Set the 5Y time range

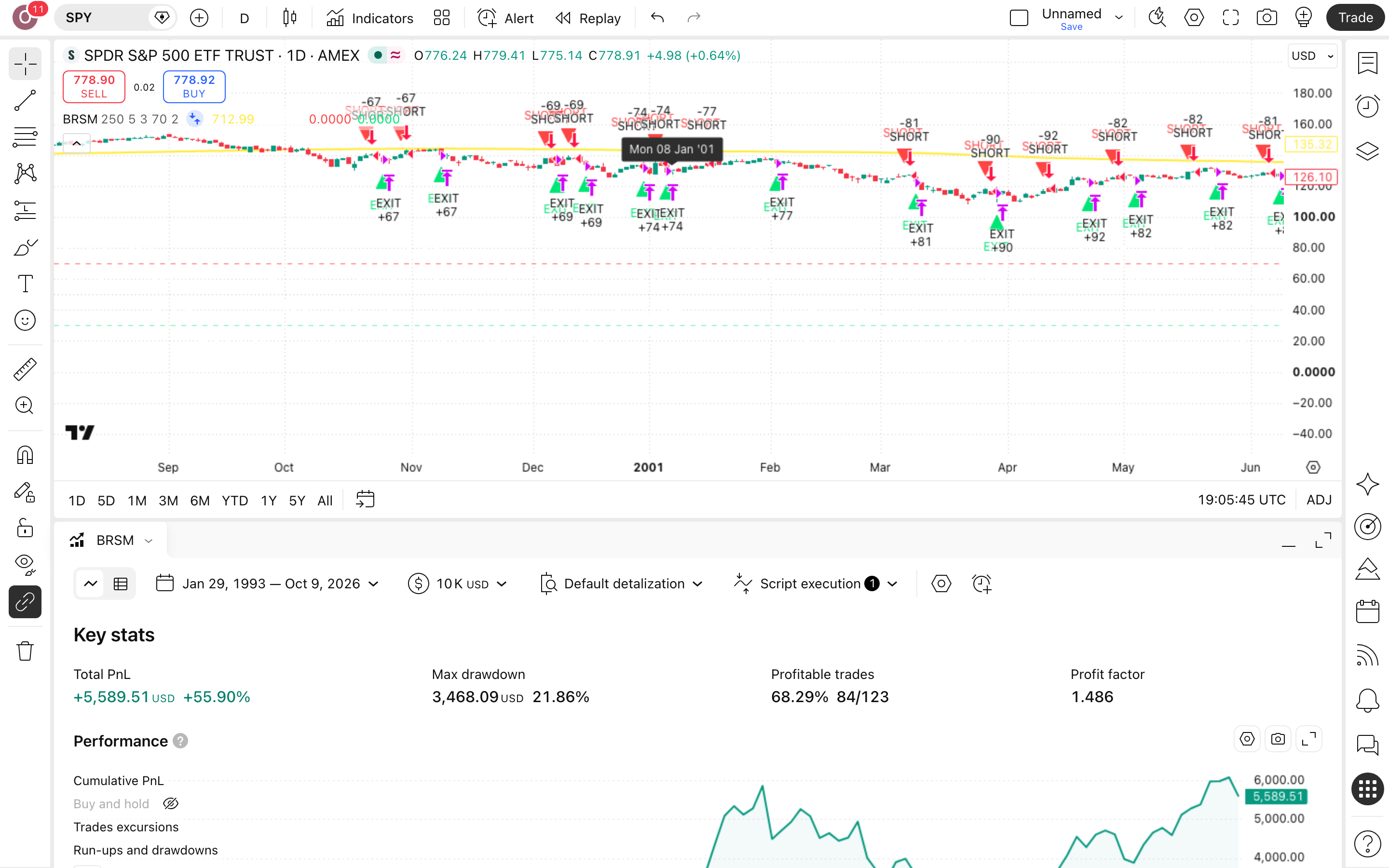pos(297,501)
